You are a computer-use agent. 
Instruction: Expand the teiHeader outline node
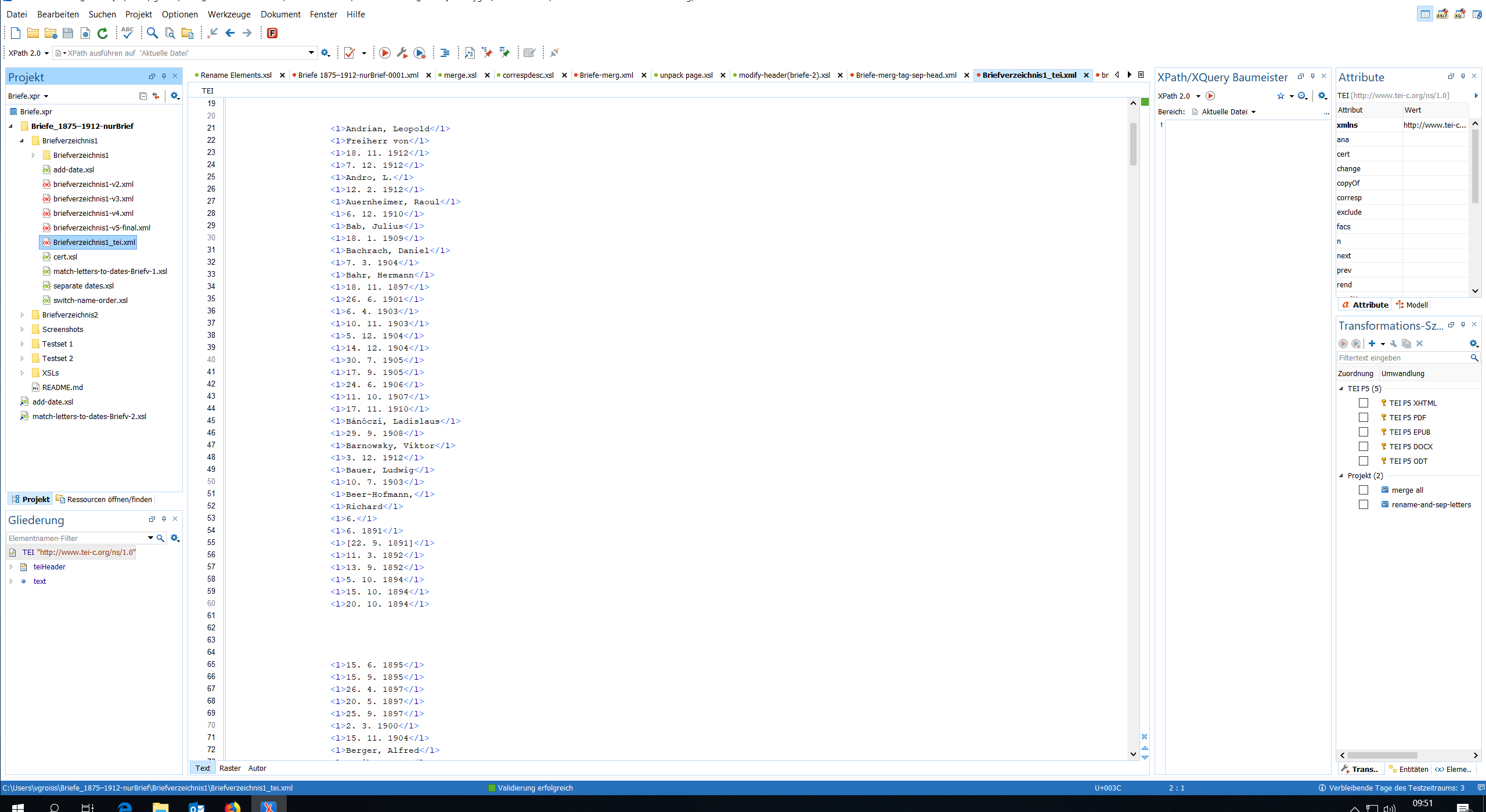pyautogui.click(x=11, y=566)
